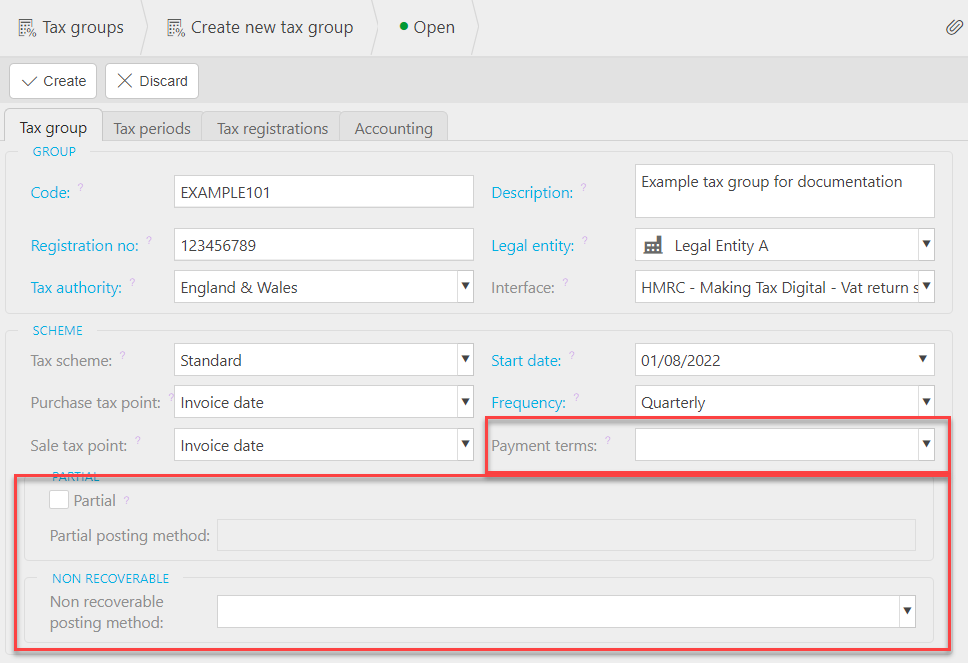968x663 pixels.
Task: Open the Start date picker
Action: pos(924,360)
